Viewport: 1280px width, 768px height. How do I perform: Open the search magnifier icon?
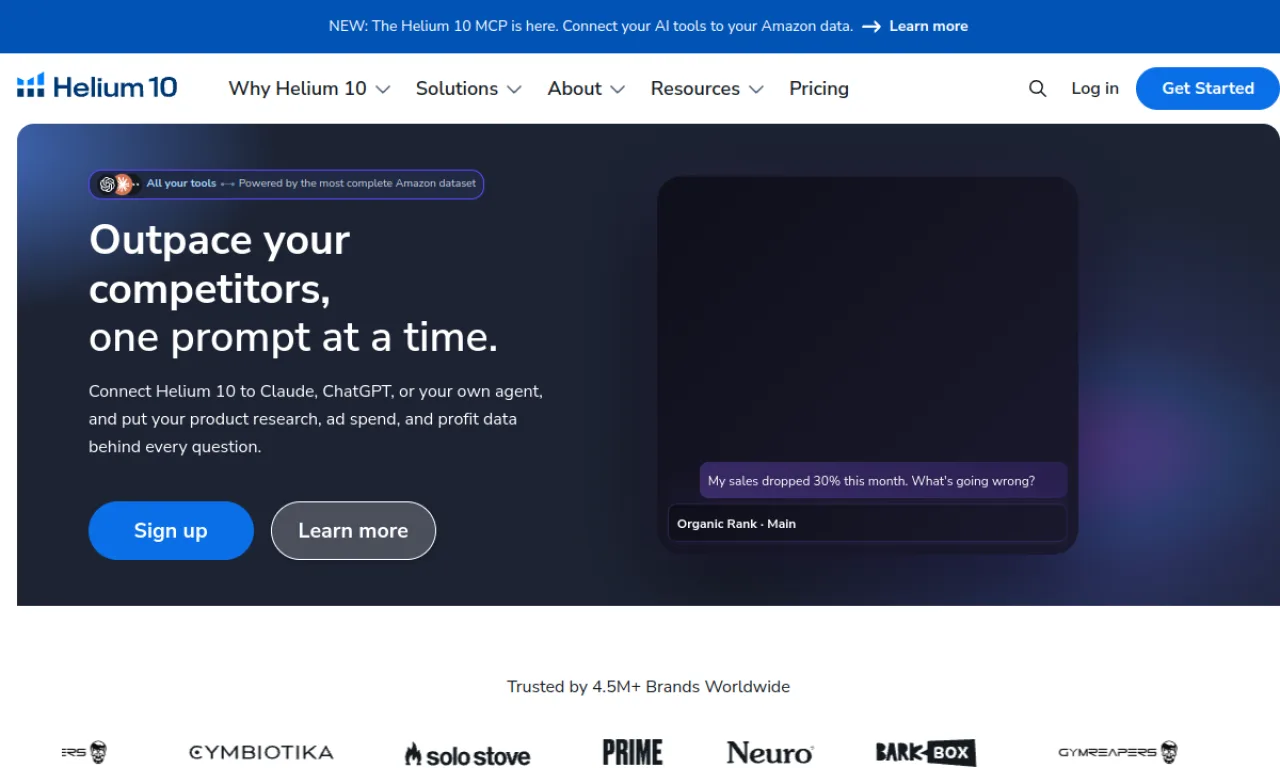(1038, 88)
